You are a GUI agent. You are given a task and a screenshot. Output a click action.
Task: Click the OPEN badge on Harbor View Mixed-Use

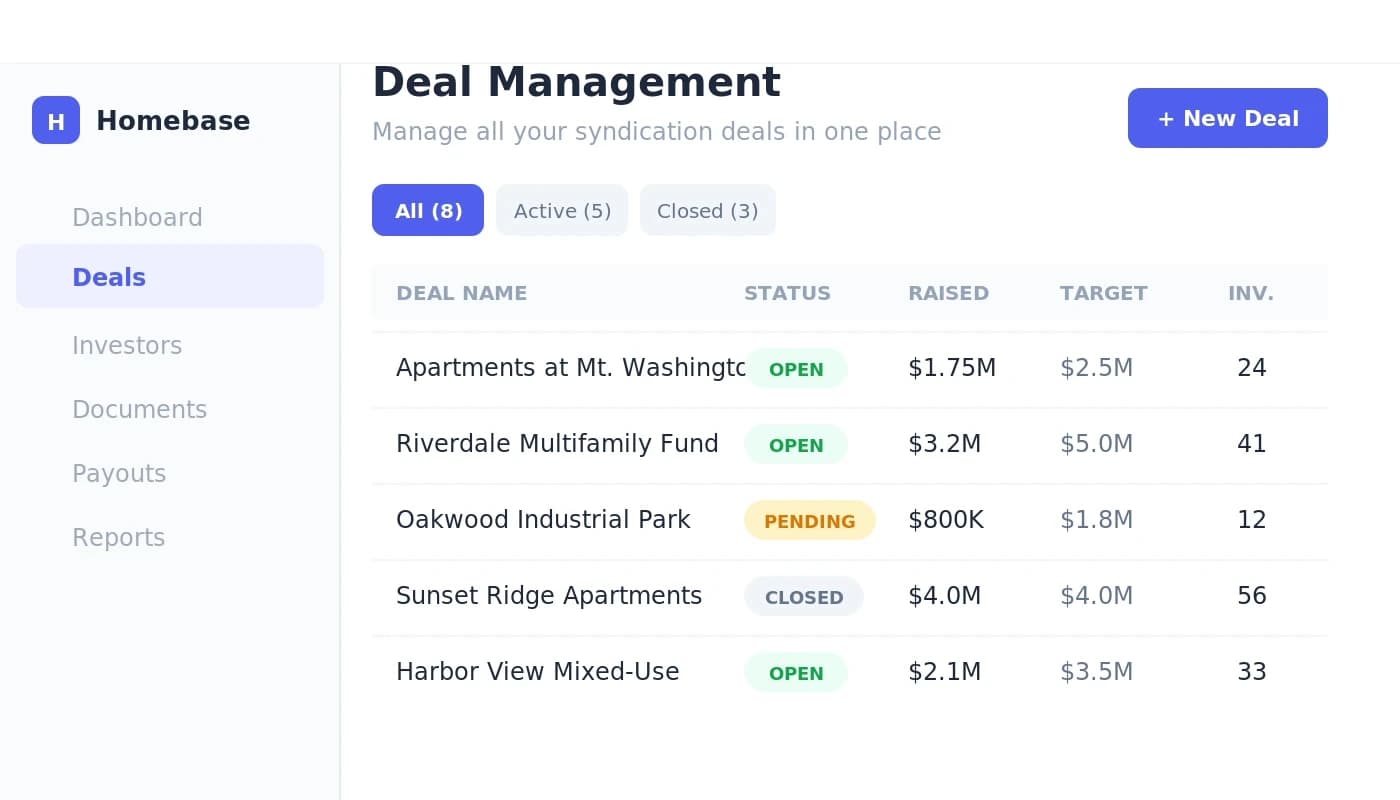[796, 672]
